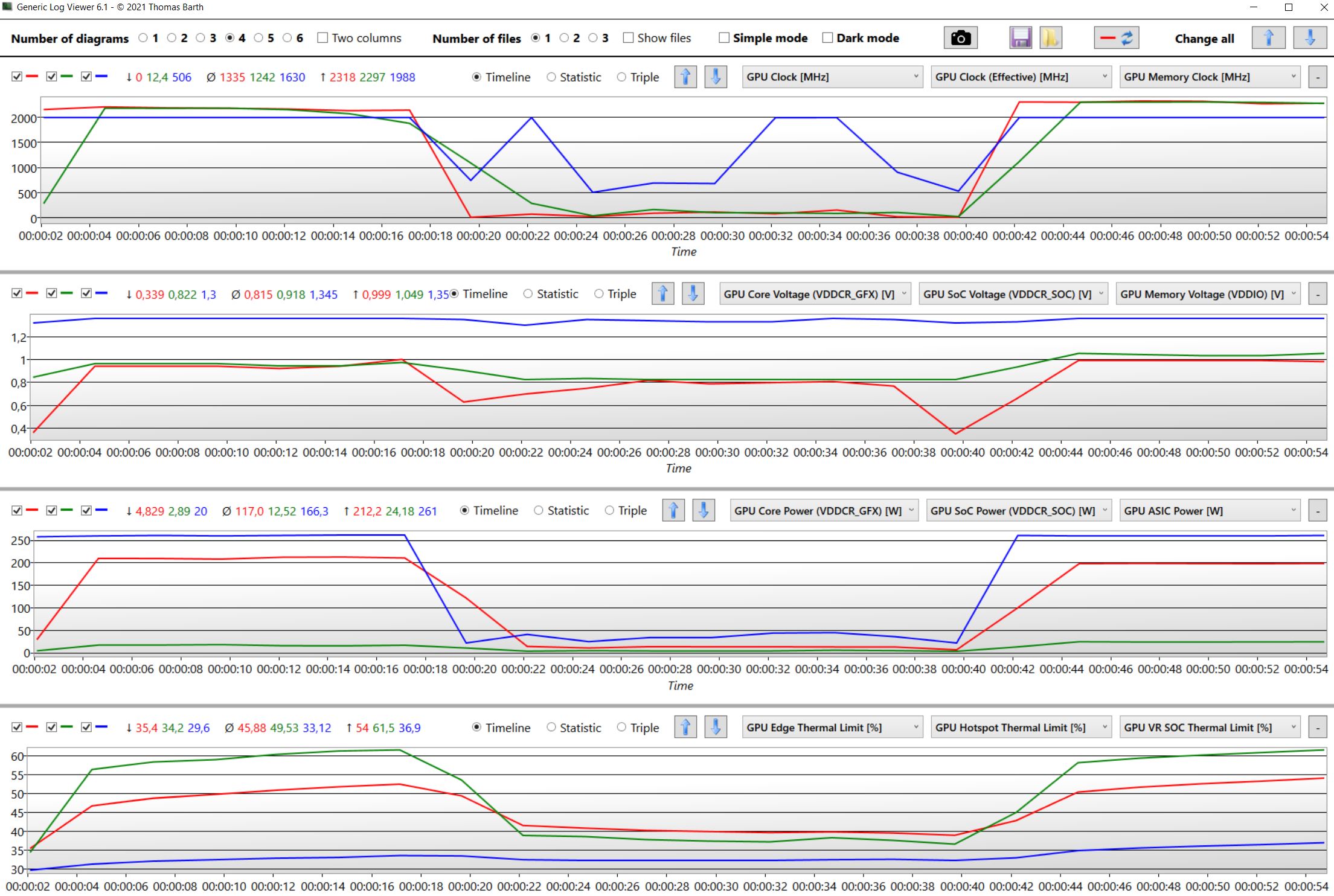The width and height of the screenshot is (1334, 896).
Task: Tick the Two columns checkbox
Action: [322, 38]
